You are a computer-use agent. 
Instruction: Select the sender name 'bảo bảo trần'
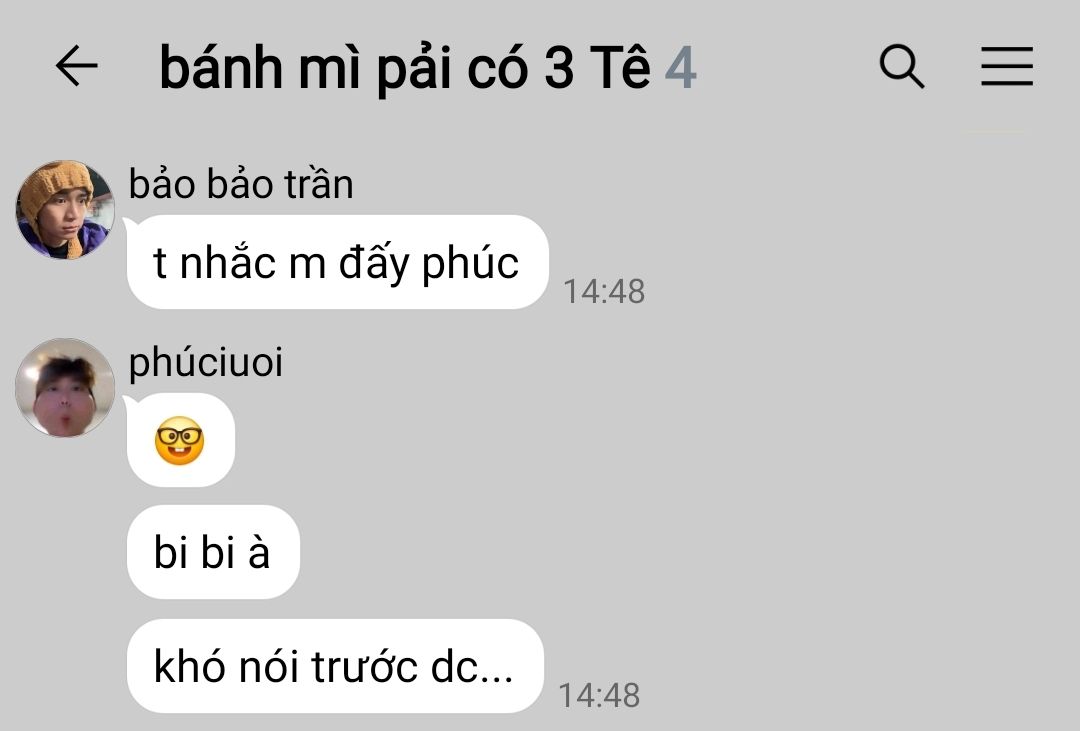(241, 184)
